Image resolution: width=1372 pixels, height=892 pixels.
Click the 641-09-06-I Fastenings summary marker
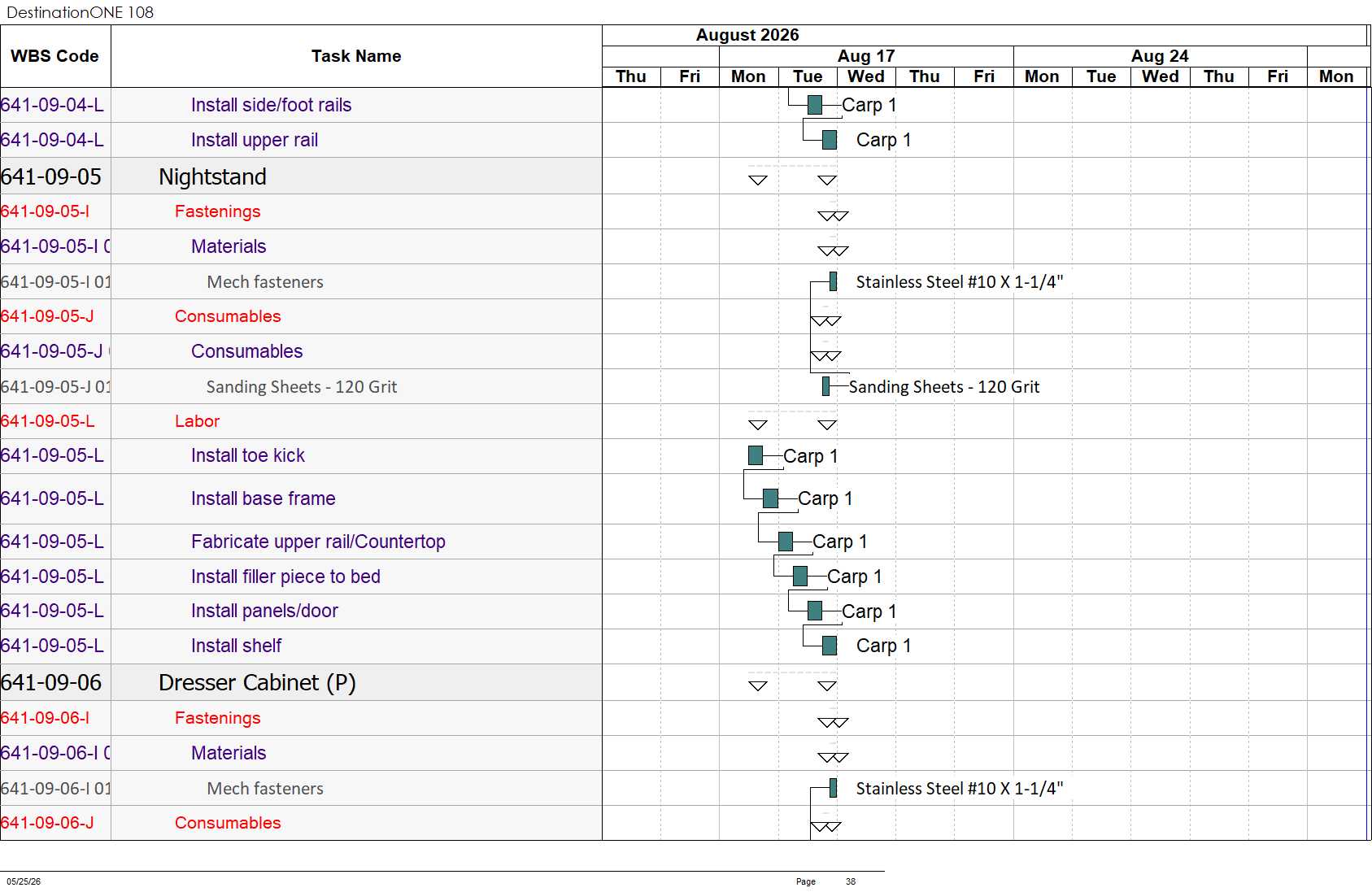point(833,722)
